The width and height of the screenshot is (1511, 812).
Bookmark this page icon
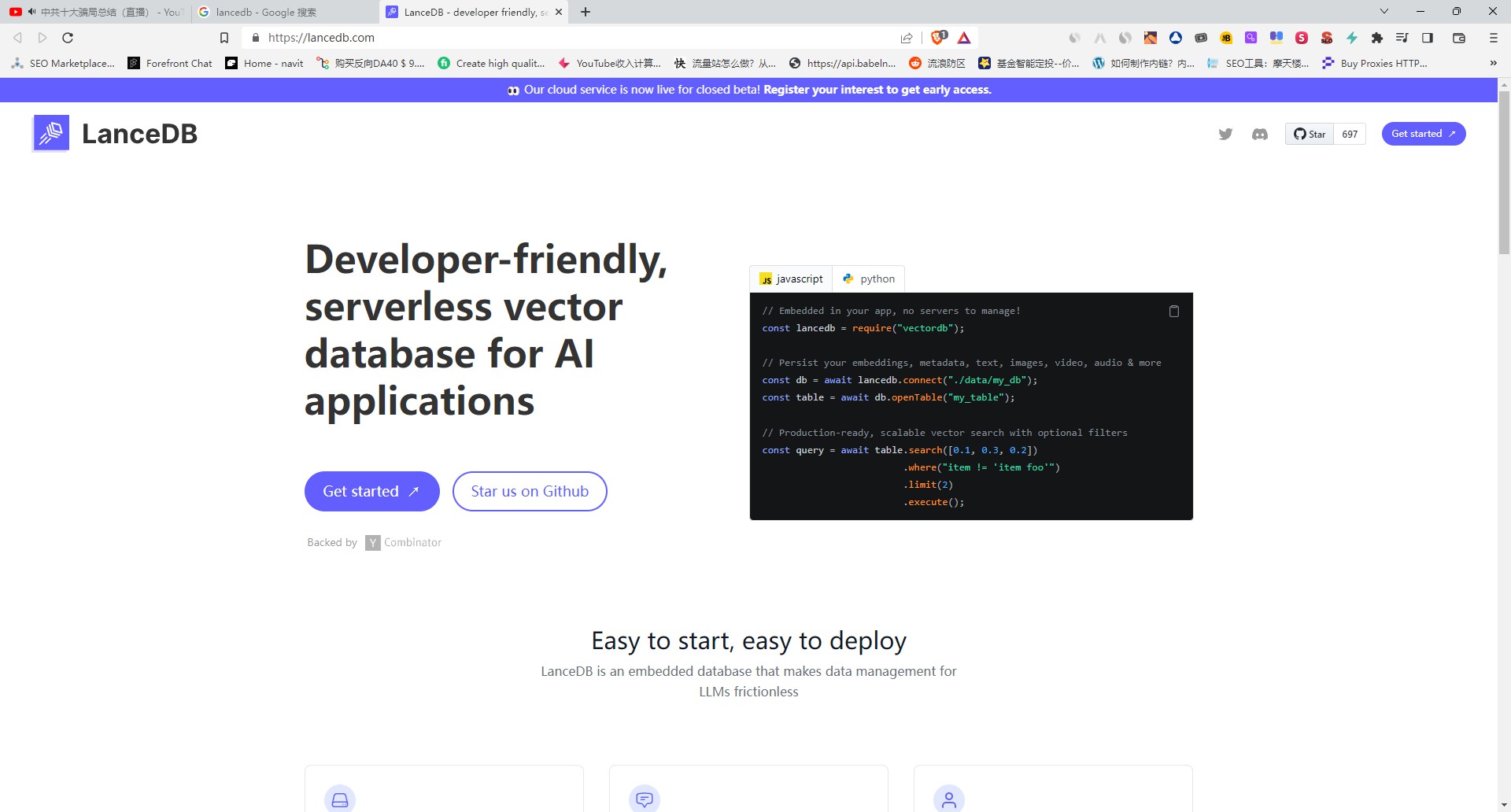pos(224,38)
